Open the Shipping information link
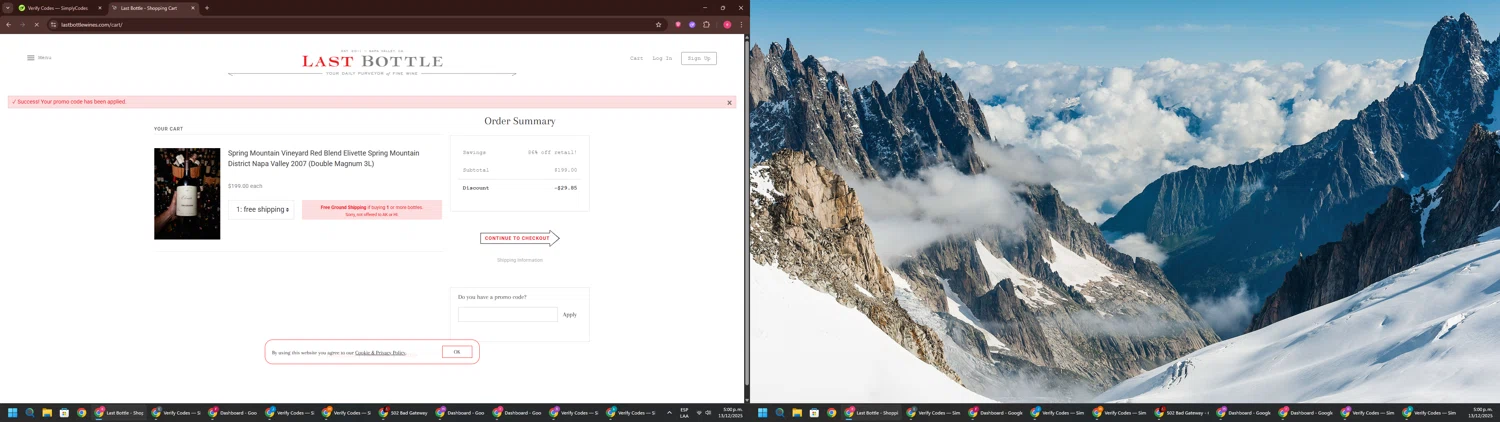 click(520, 260)
